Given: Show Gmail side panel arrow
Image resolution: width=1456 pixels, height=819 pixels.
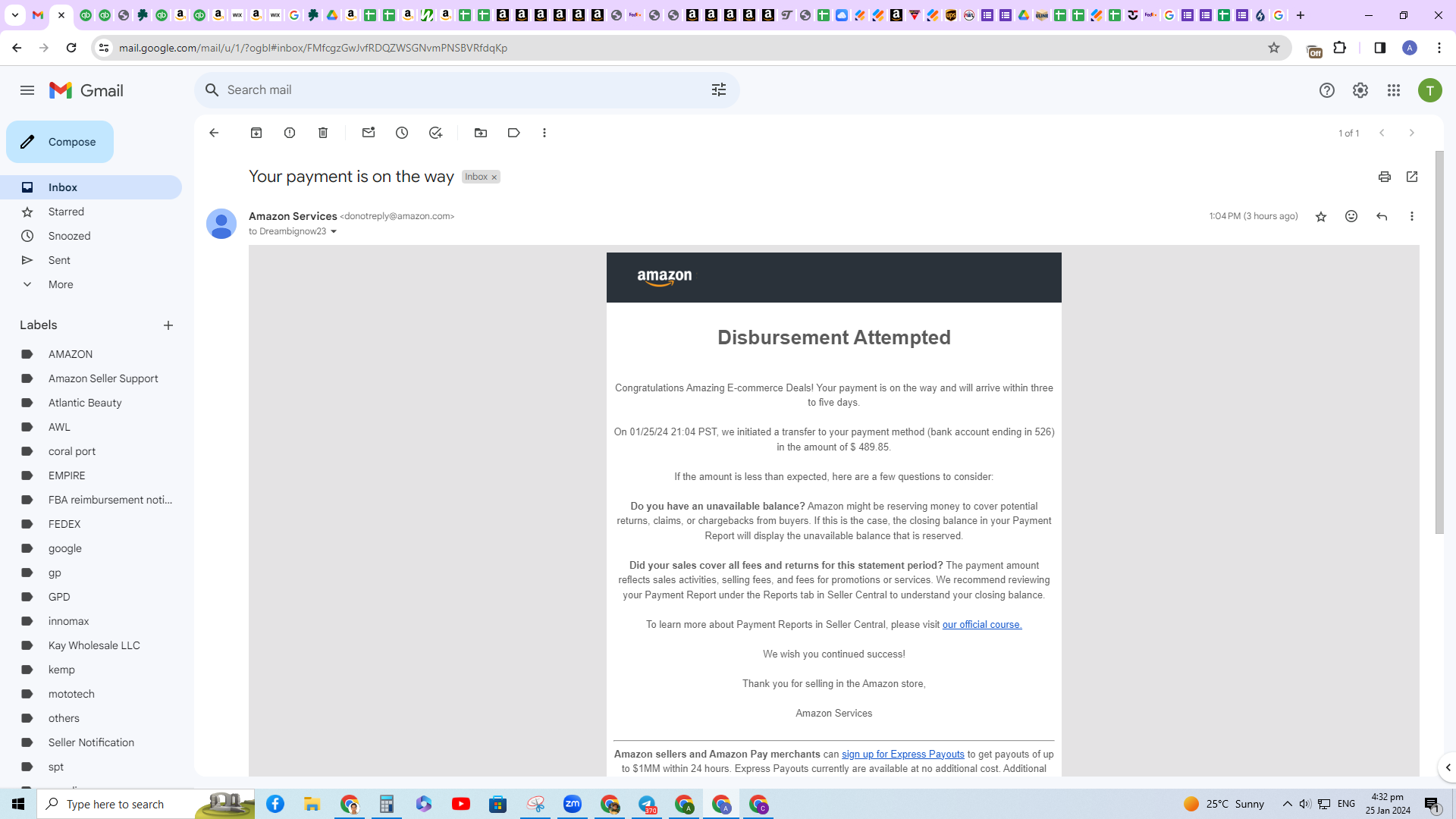Looking at the screenshot, I should point(1448,767).
